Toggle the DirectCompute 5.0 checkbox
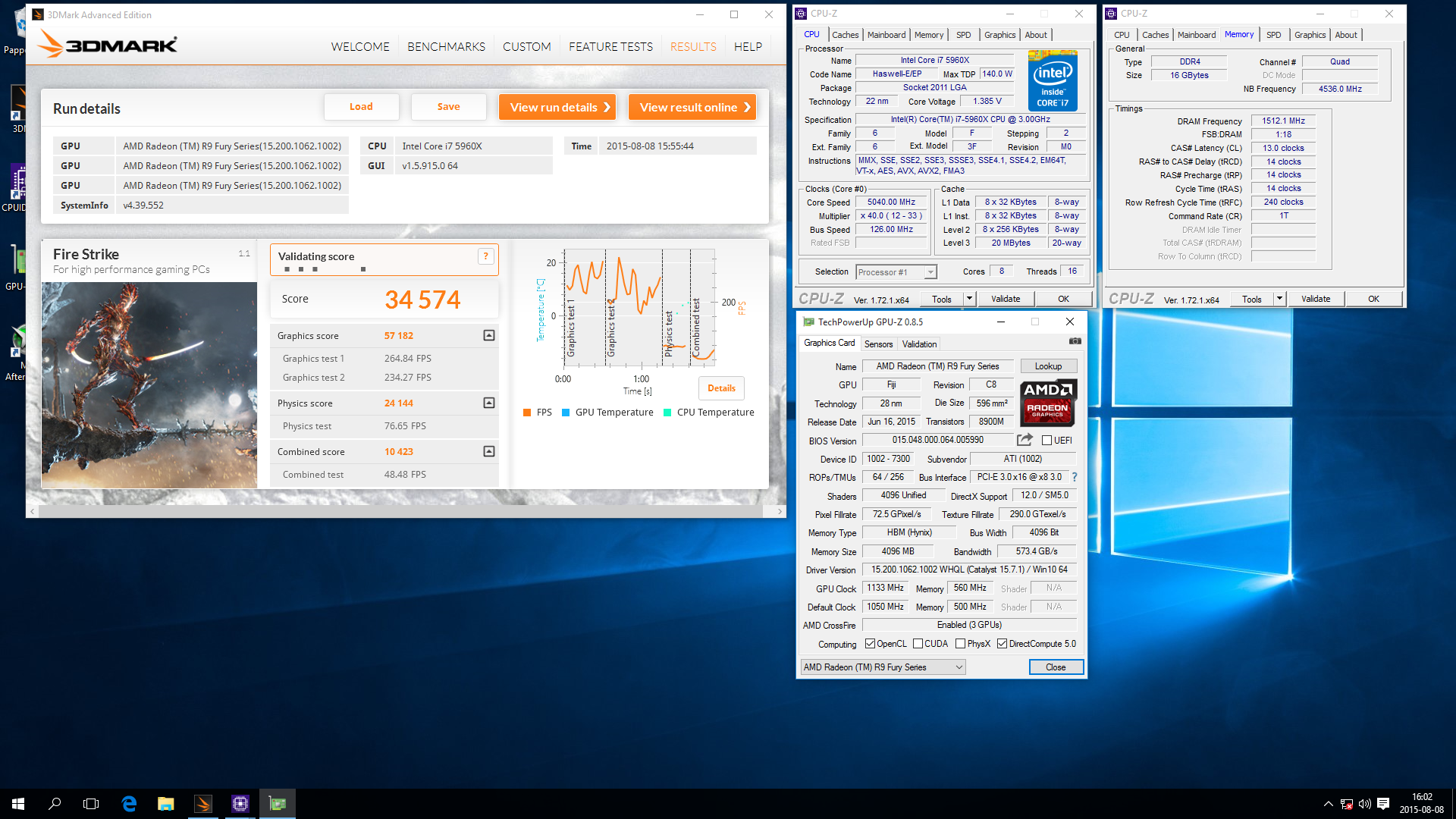The width and height of the screenshot is (1456, 819). click(1002, 644)
